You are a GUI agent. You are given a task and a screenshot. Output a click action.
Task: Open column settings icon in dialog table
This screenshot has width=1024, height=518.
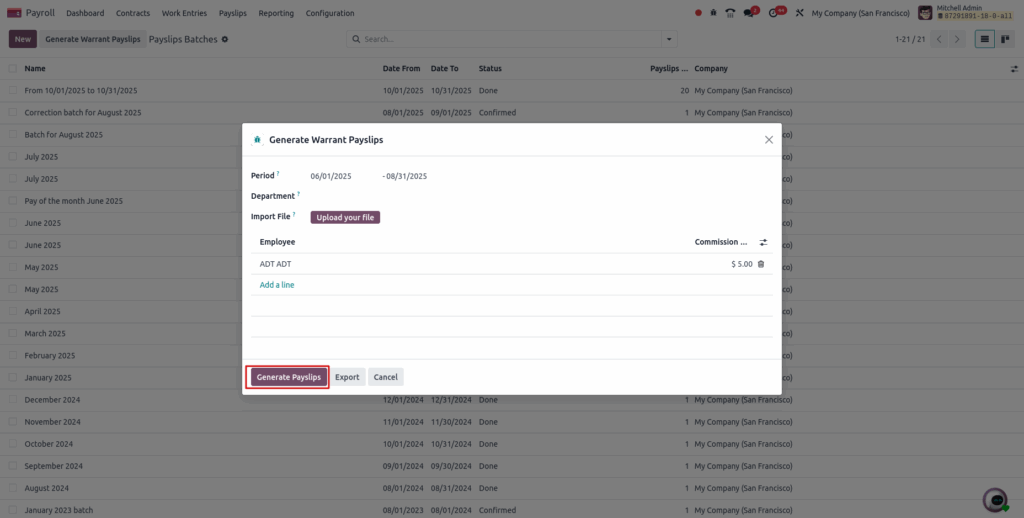763,242
